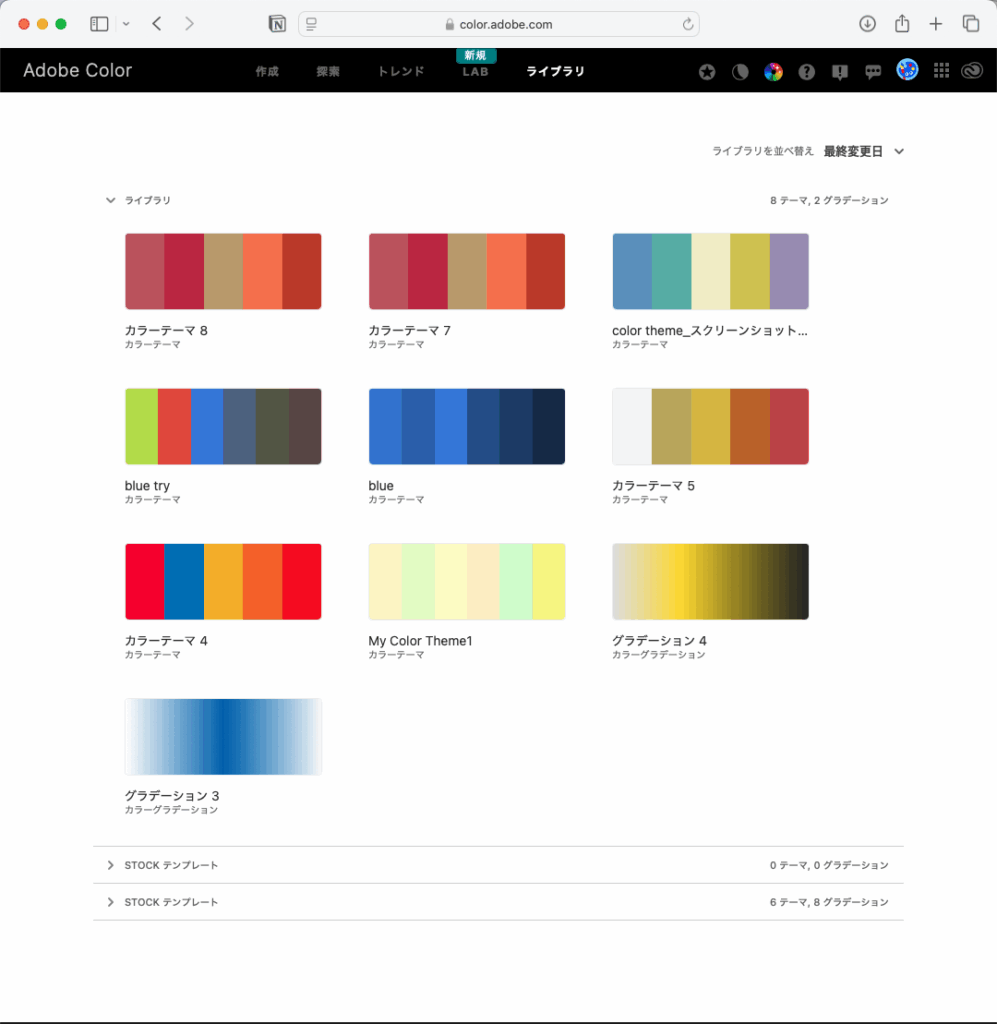Click the color.adobe.com address bar
Image resolution: width=997 pixels, height=1024 pixels.
pyautogui.click(x=499, y=24)
